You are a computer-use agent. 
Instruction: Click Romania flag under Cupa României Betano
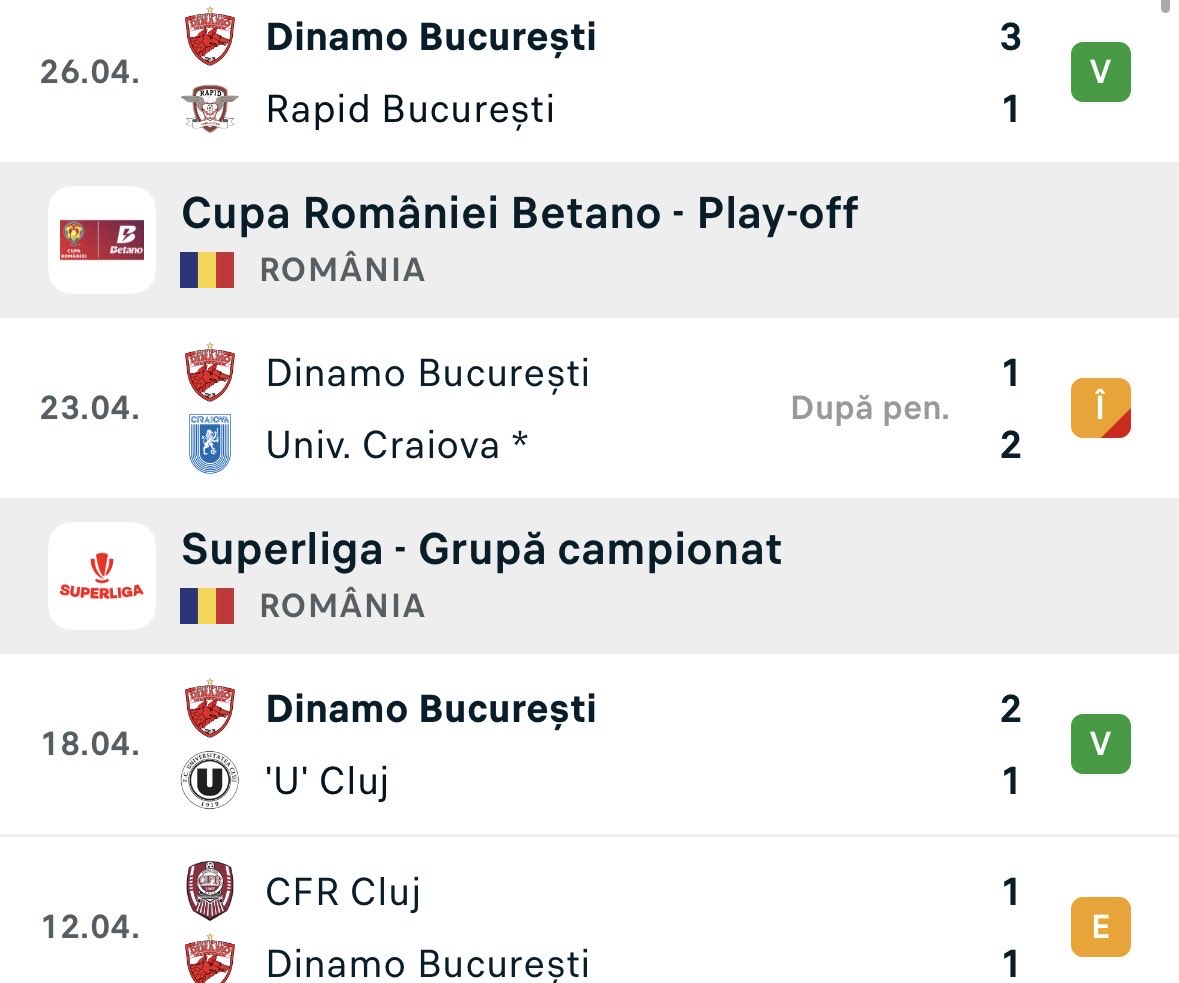coord(207,270)
